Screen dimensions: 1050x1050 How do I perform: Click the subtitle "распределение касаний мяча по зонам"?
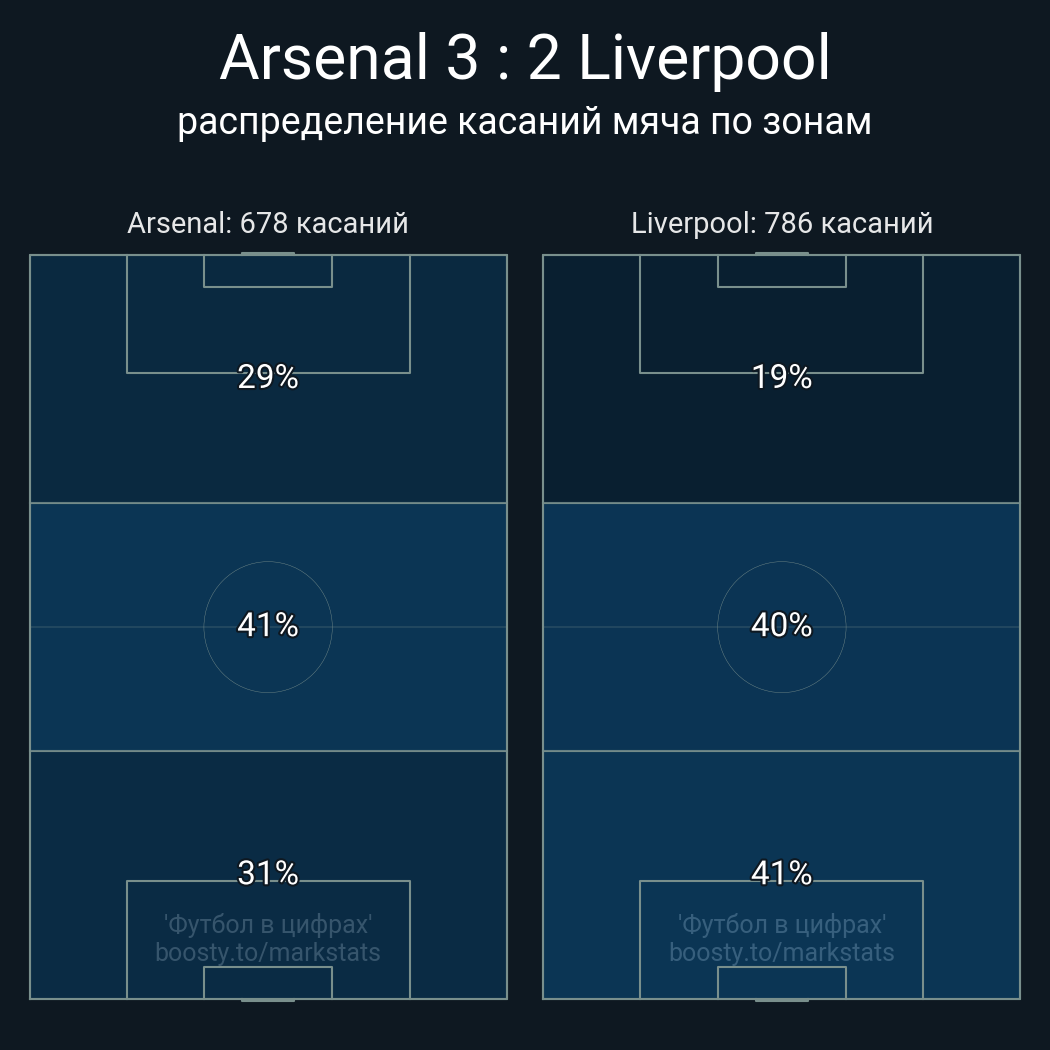[525, 122]
